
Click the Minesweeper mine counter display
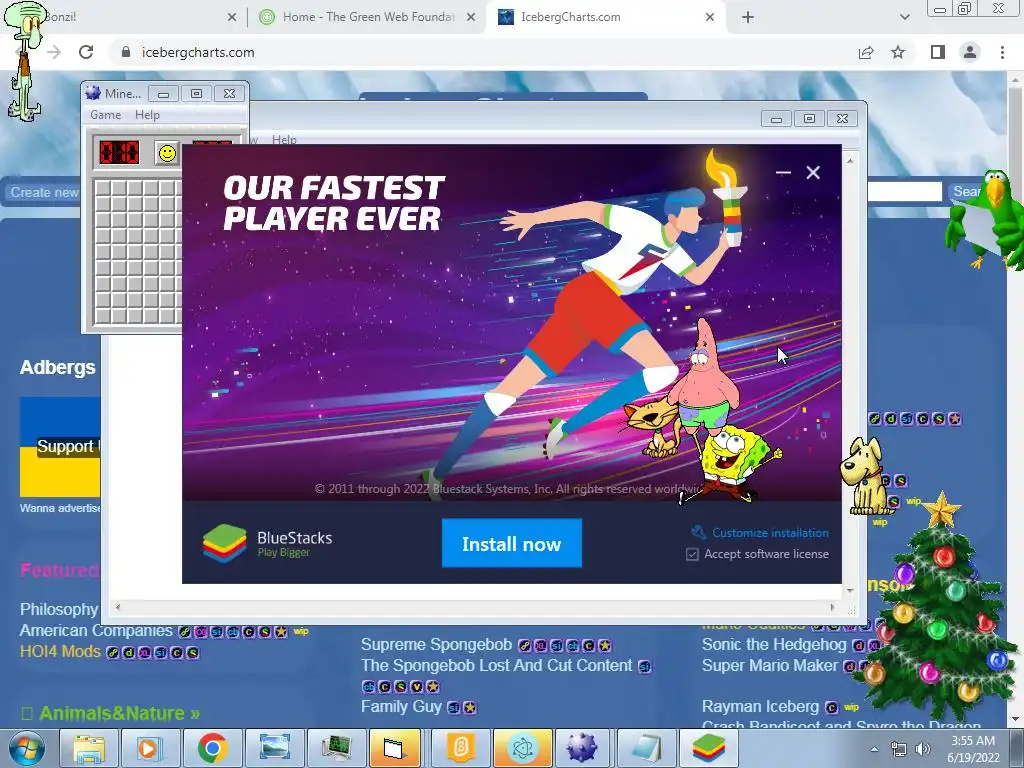coord(119,153)
